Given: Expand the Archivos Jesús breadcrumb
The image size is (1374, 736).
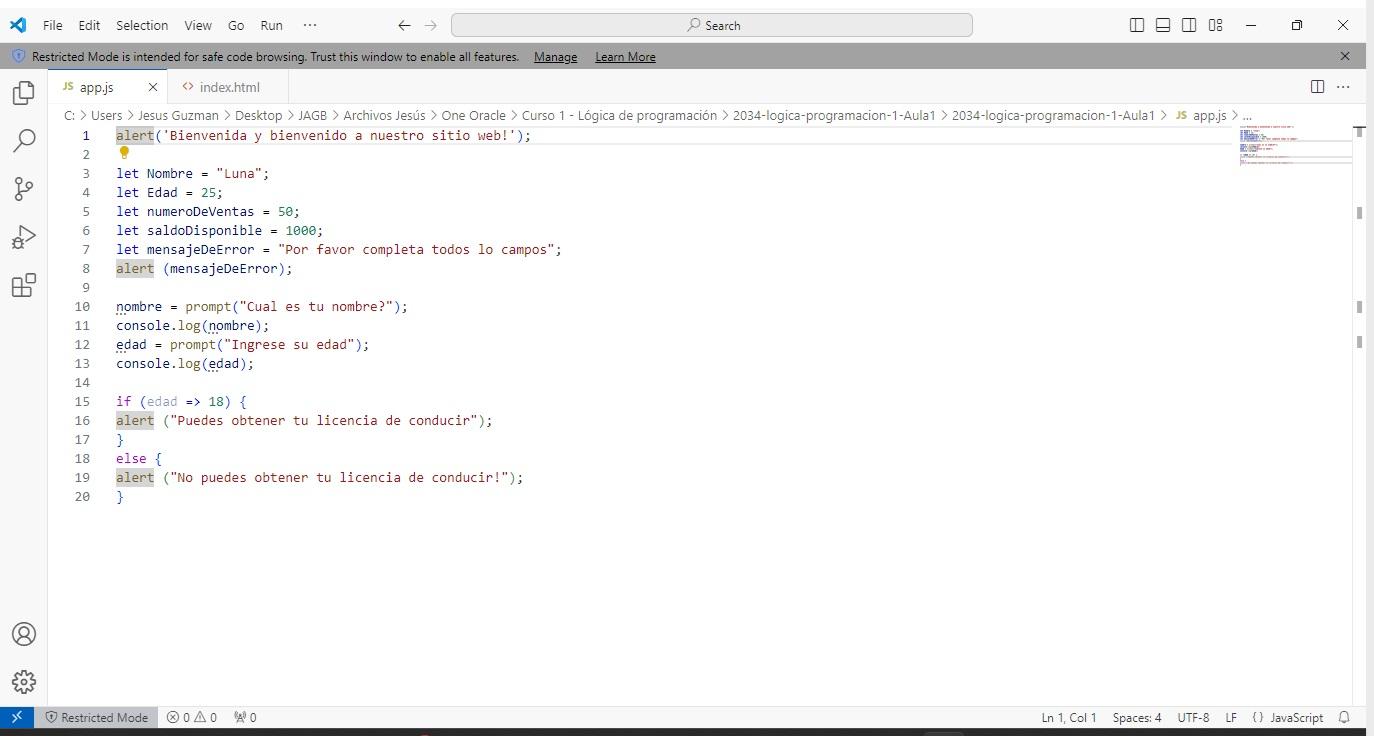Looking at the screenshot, I should 384,115.
